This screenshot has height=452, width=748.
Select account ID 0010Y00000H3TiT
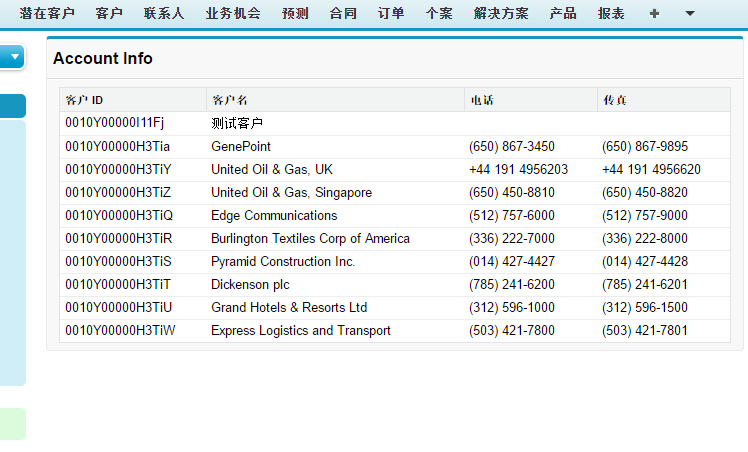(x=118, y=285)
